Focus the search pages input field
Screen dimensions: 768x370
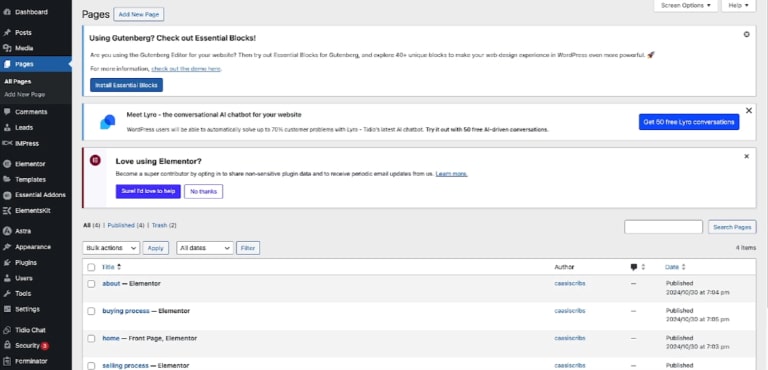[x=663, y=227]
